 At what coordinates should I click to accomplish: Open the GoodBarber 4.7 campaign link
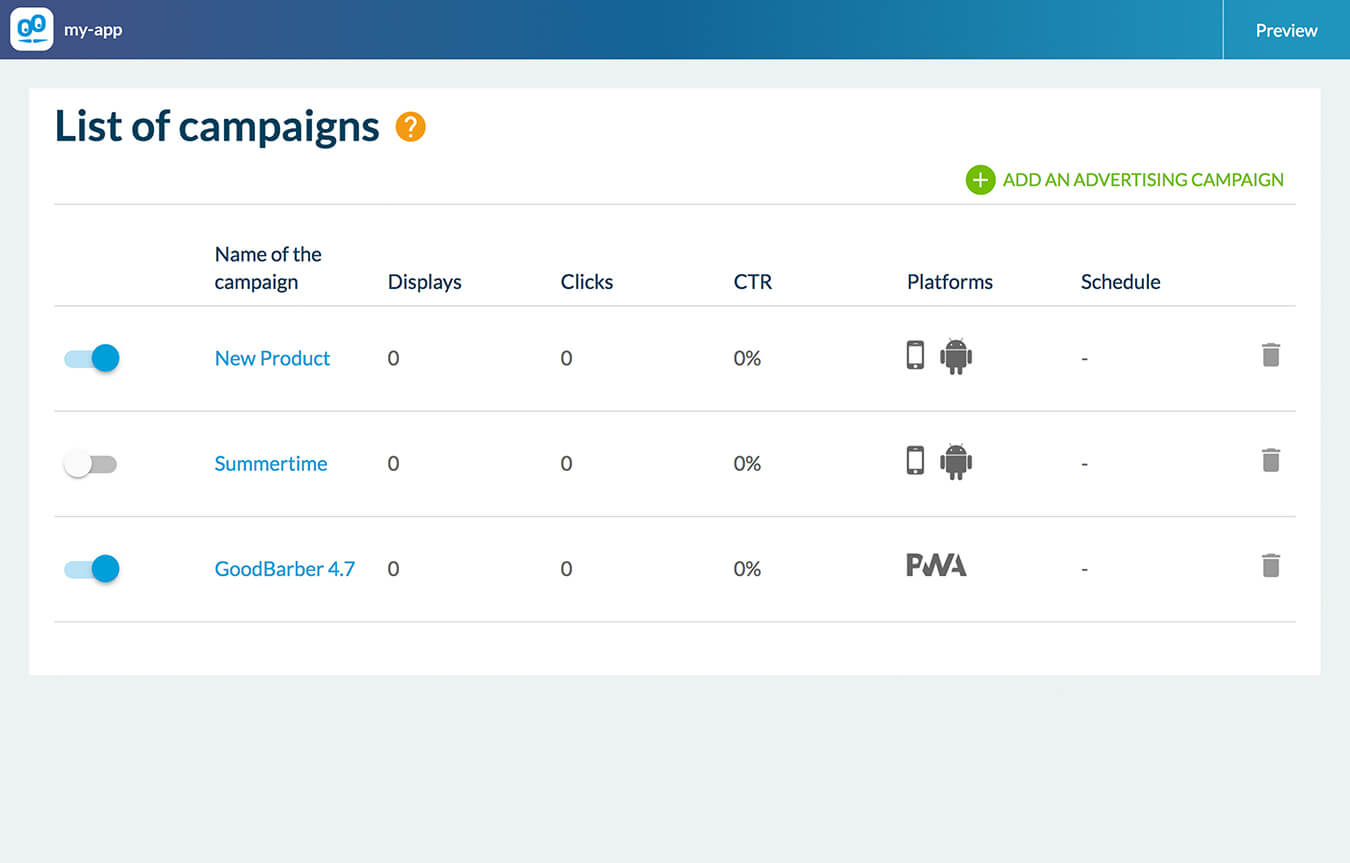(x=284, y=569)
